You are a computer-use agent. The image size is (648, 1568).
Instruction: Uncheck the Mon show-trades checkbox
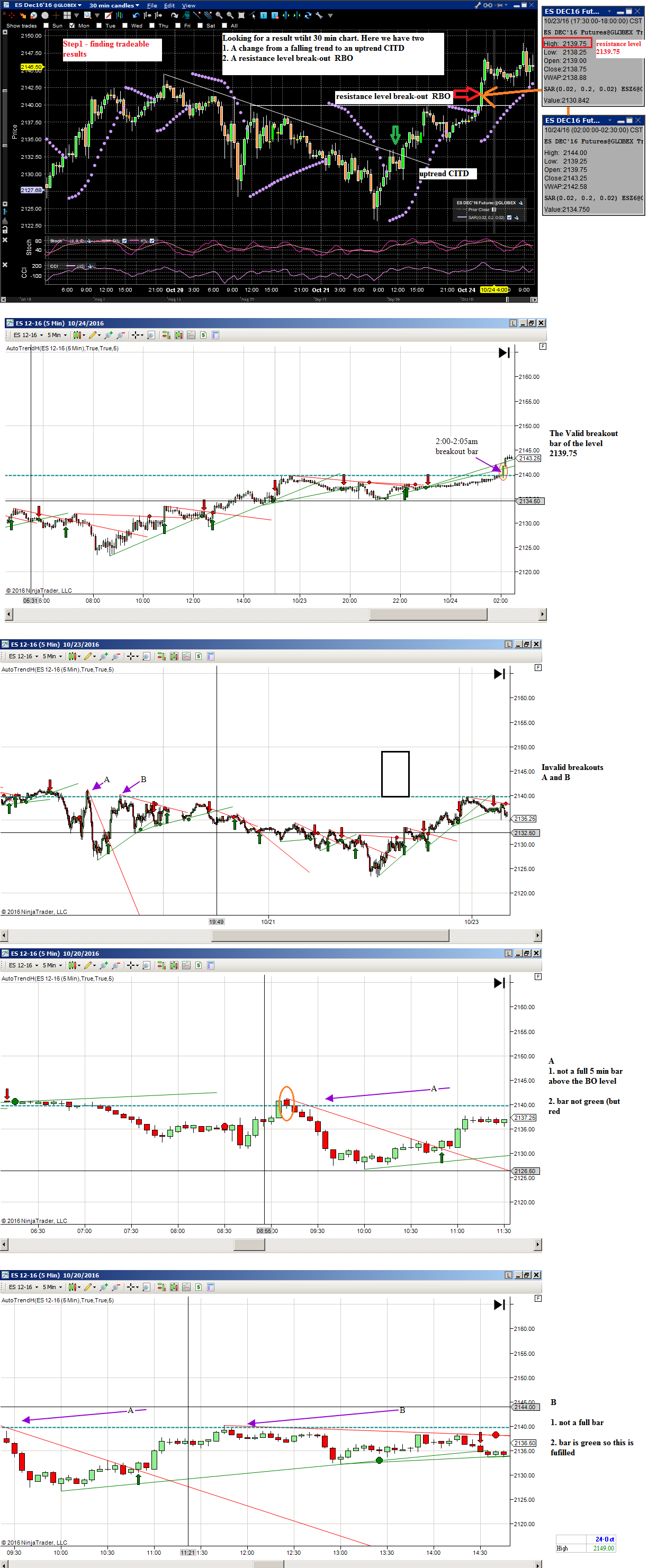(x=72, y=25)
